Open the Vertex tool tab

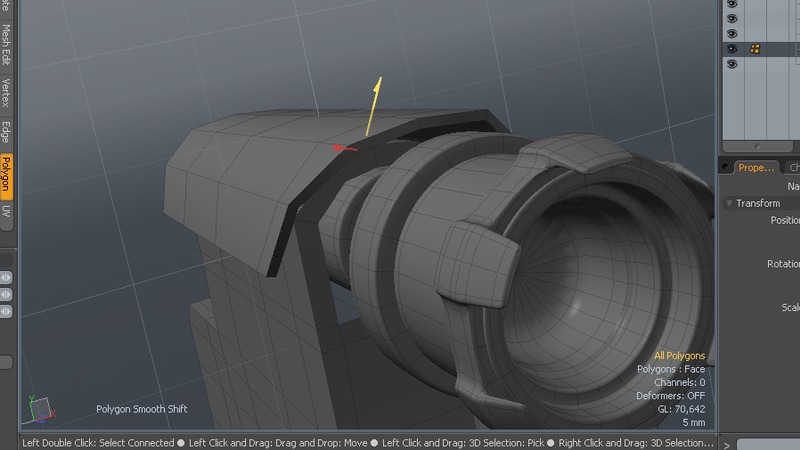[x=6, y=93]
